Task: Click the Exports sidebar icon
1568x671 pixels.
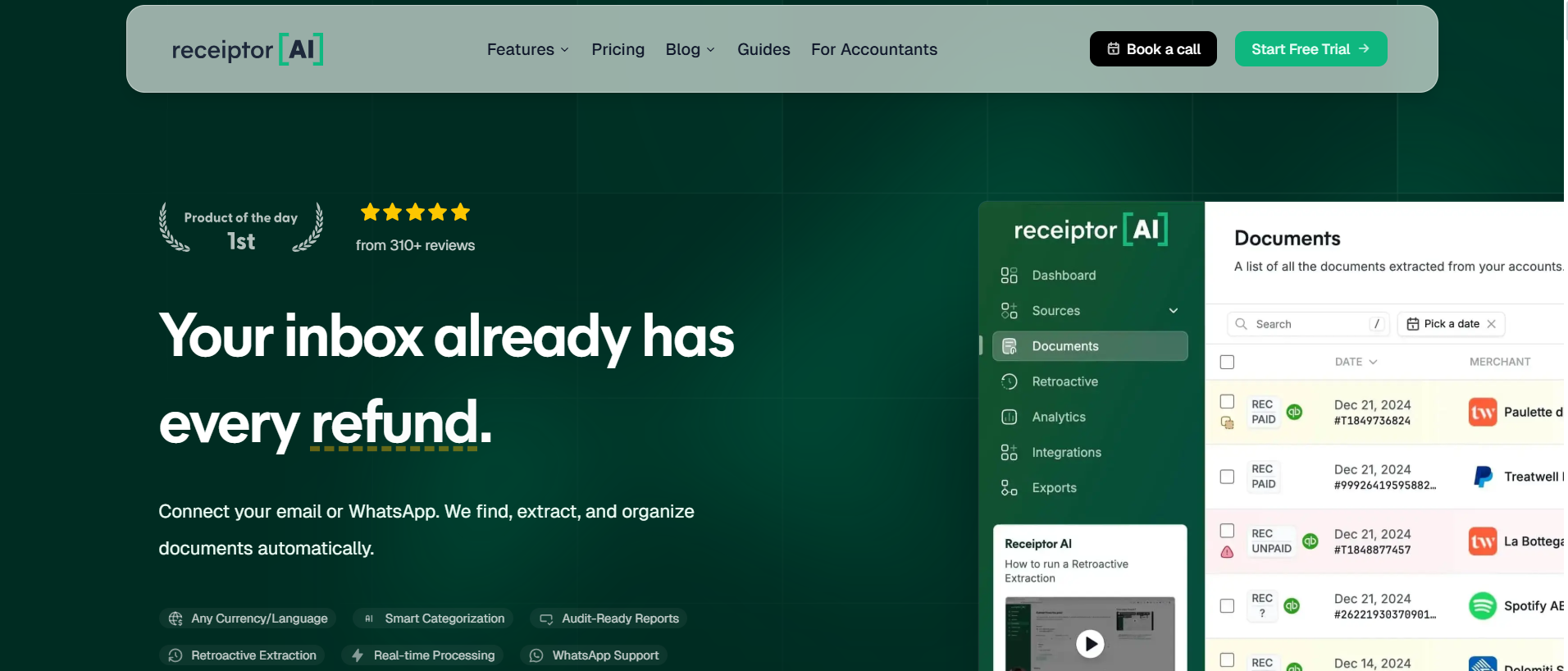Action: pyautogui.click(x=1010, y=487)
